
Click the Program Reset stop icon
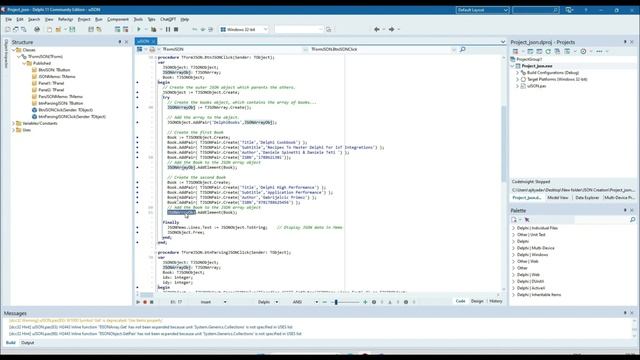click(x=176, y=29)
